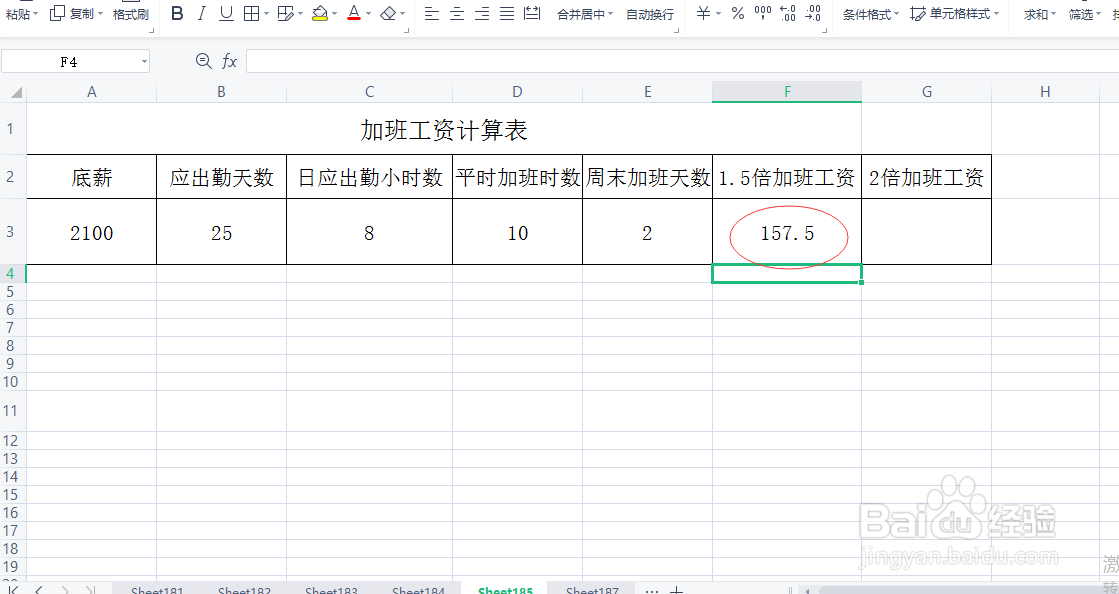The image size is (1119, 594).
Task: Toggle underline formatting
Action: pyautogui.click(x=226, y=14)
